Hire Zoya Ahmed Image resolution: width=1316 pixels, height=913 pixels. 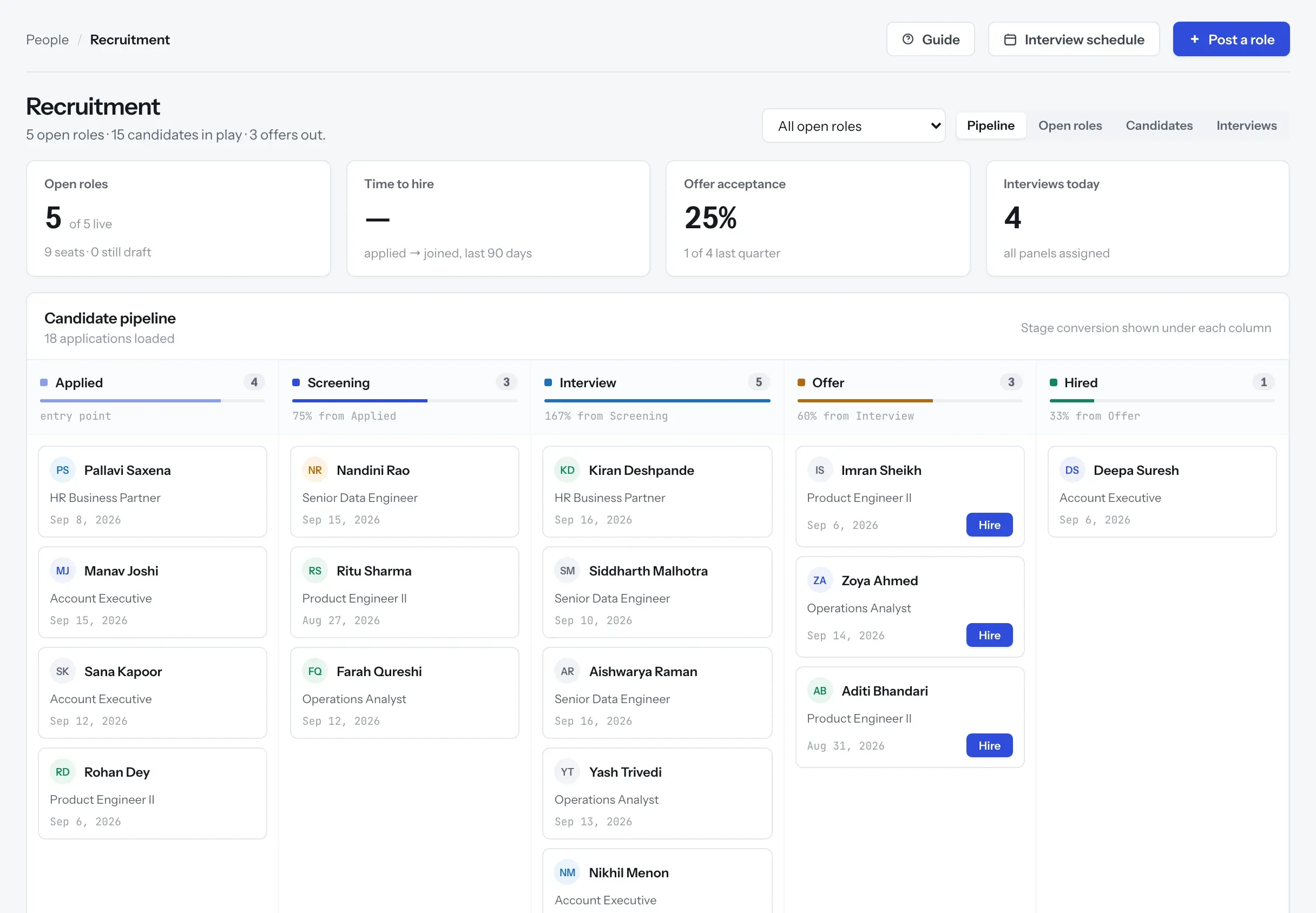click(989, 636)
